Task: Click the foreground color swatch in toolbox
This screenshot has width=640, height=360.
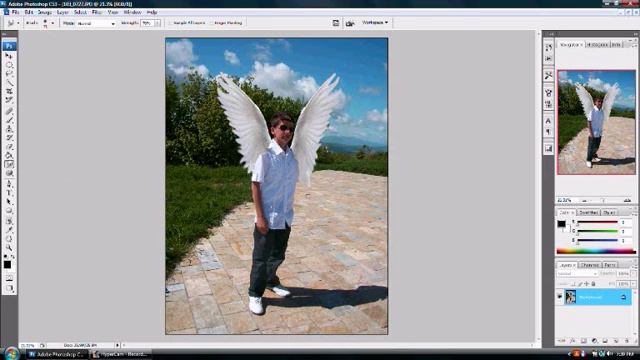Action: (7, 265)
